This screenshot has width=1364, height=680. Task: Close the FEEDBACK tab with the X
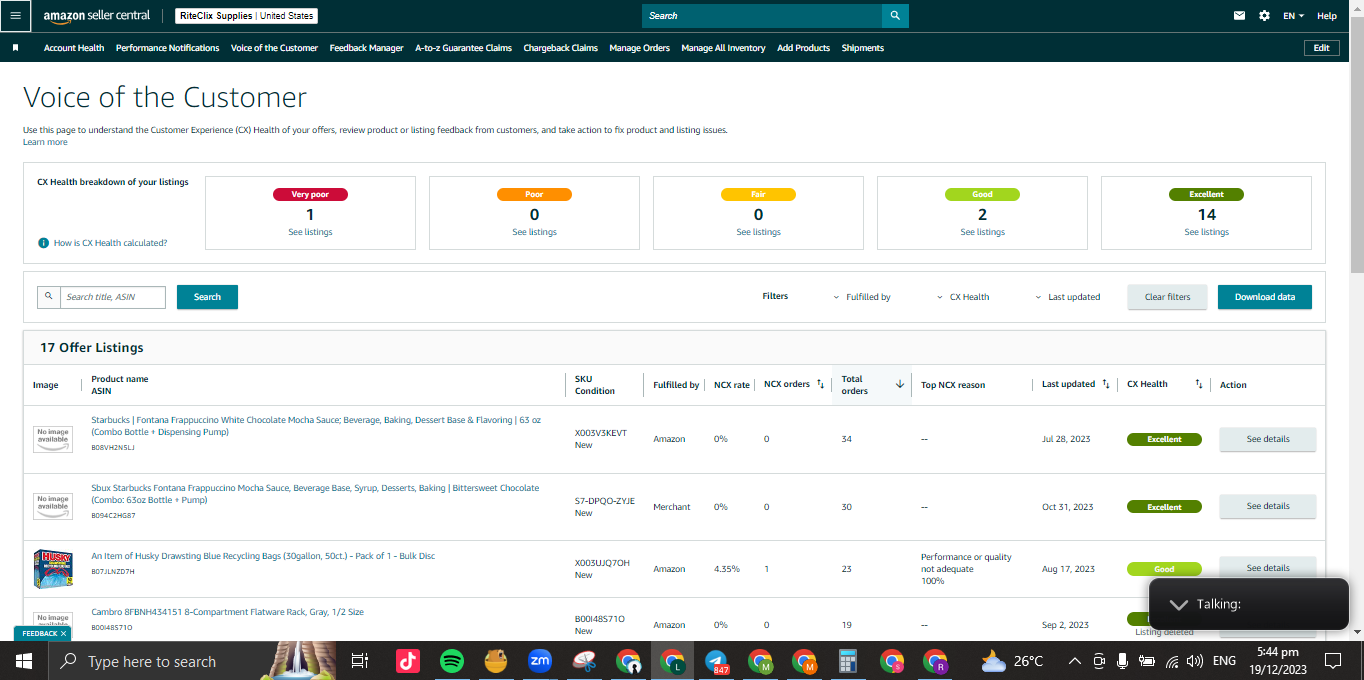(63, 634)
